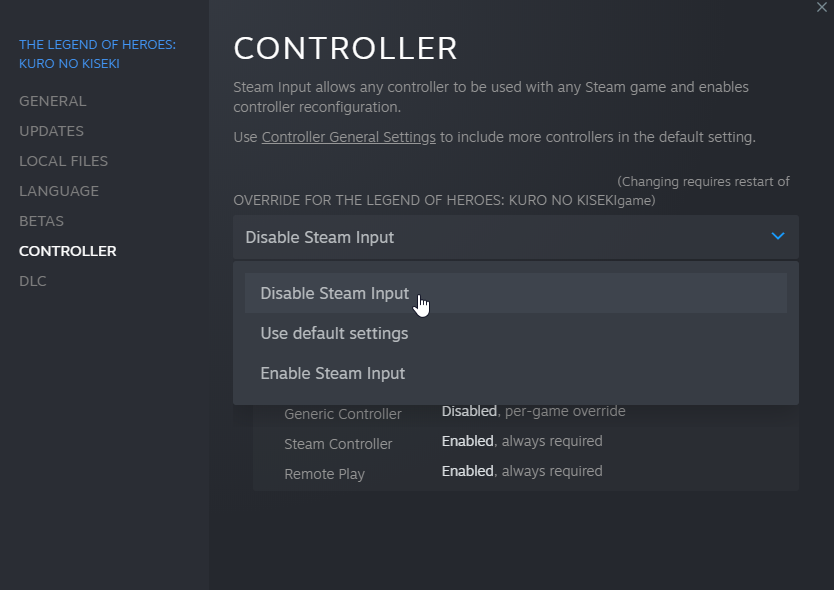834x590 pixels.
Task: Open the DLC section
Action: 32,281
